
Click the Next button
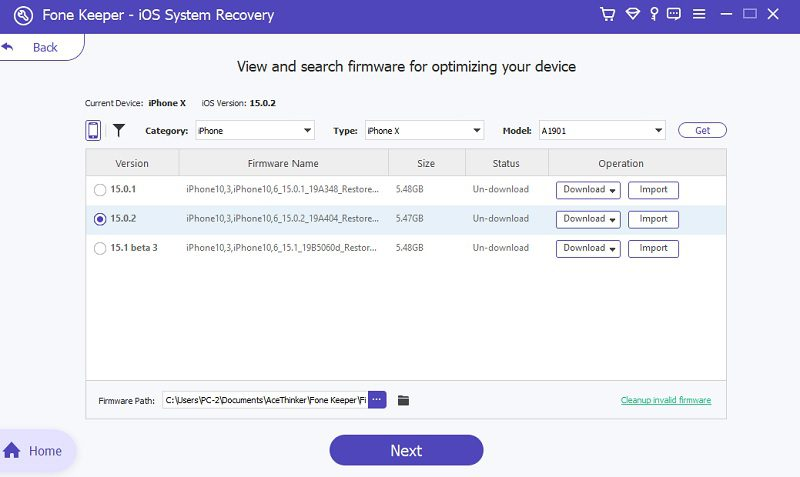coord(406,450)
